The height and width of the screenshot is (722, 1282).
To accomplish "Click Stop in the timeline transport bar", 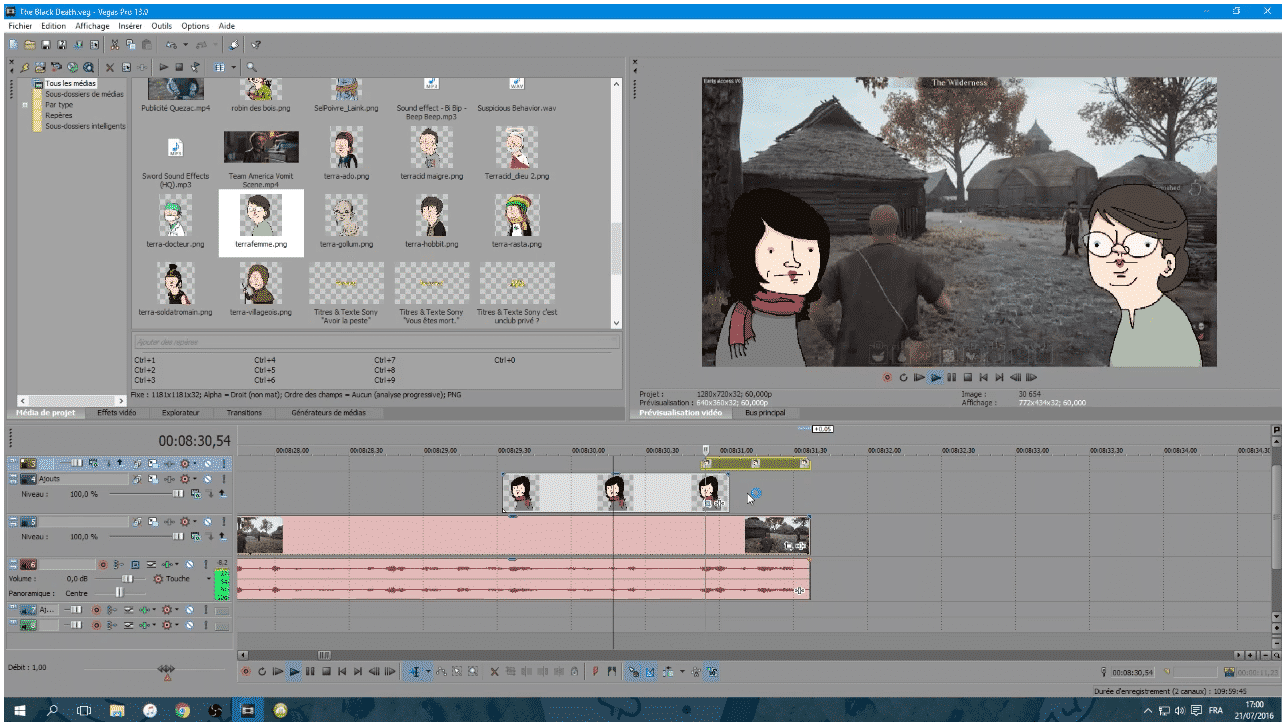I will point(326,672).
